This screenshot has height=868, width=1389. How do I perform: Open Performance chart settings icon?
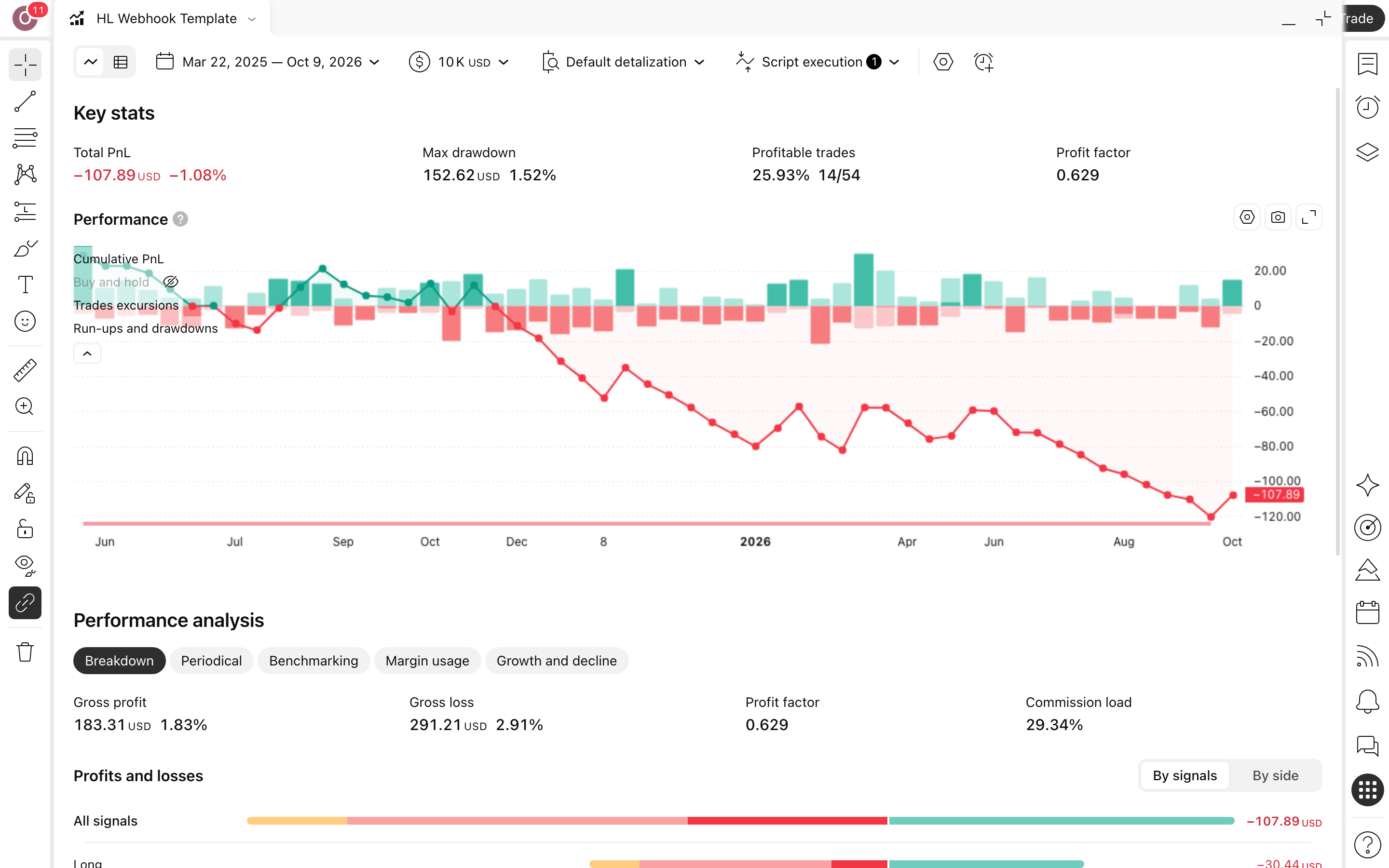pos(1247,217)
